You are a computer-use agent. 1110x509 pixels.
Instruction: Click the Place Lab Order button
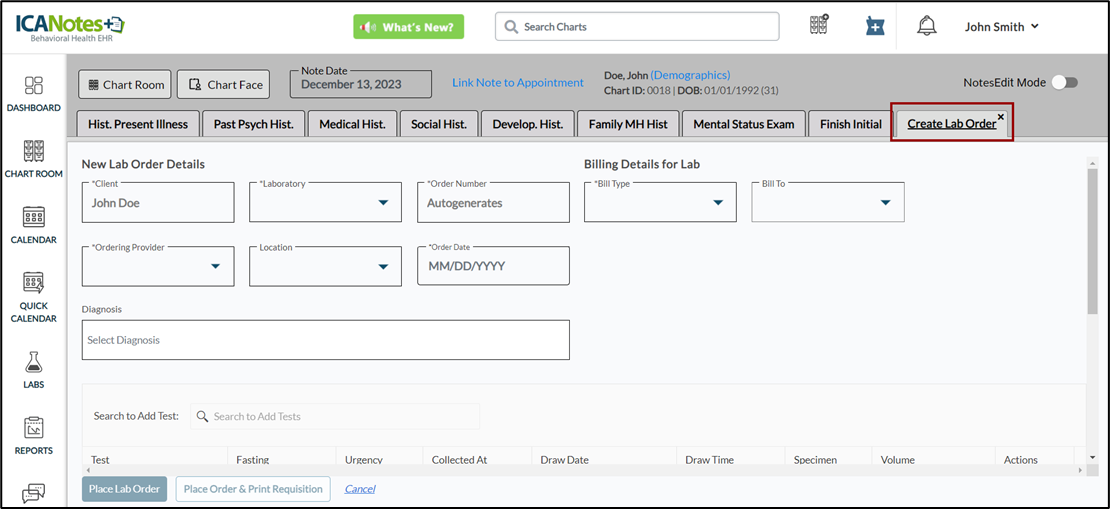[124, 489]
